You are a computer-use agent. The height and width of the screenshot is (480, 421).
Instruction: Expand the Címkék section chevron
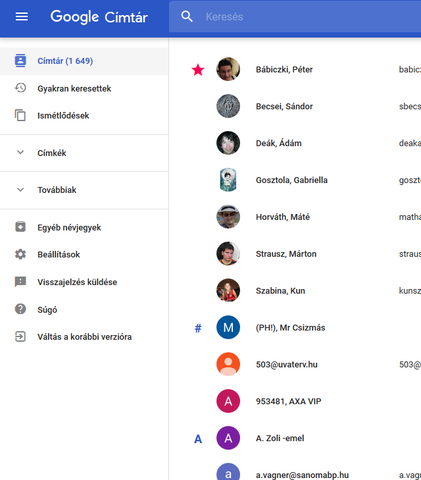(20, 153)
